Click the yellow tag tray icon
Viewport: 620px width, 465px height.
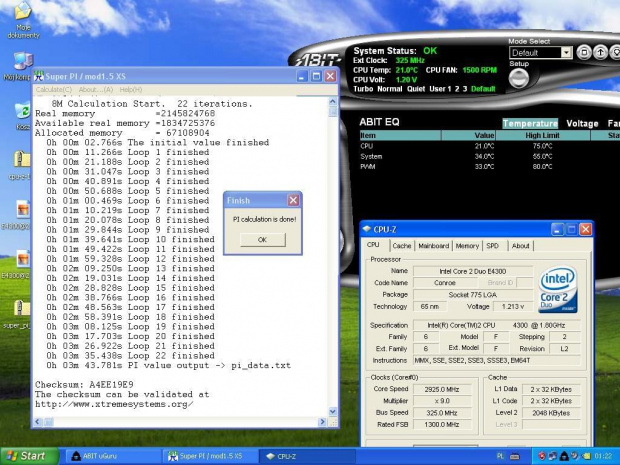click(x=586, y=456)
